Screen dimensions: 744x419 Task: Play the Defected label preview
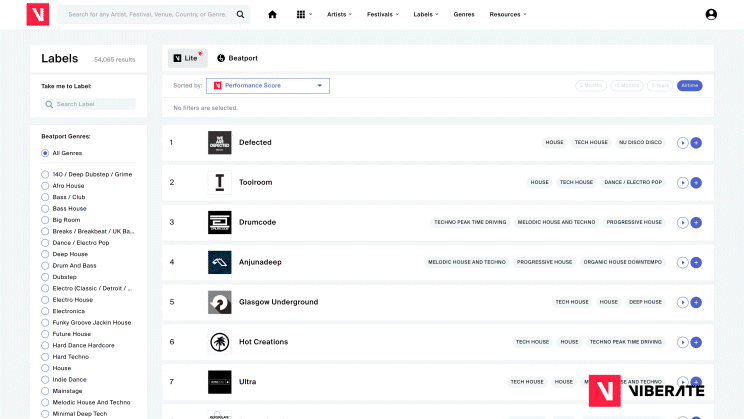tap(682, 142)
